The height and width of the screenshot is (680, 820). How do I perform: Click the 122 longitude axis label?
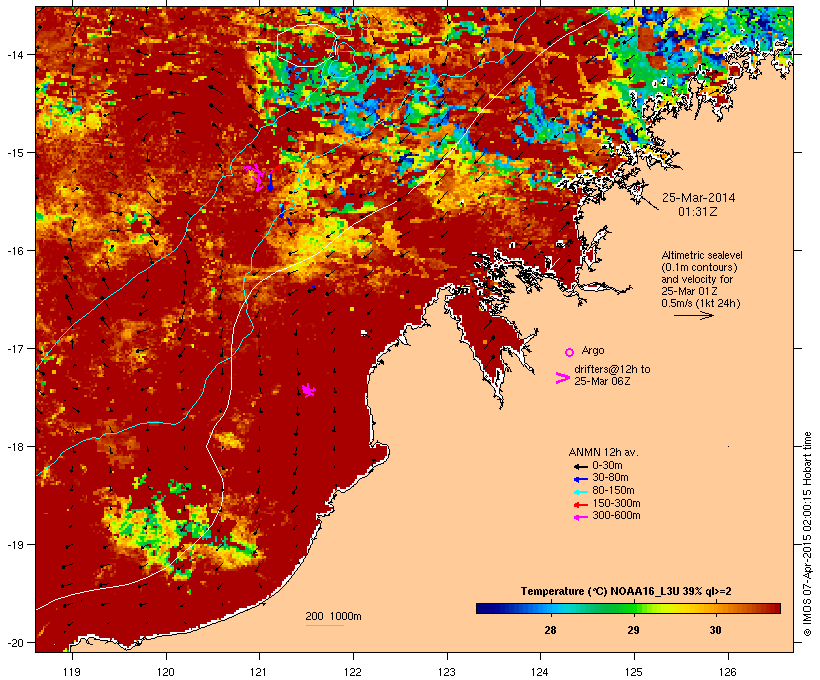tap(353, 672)
